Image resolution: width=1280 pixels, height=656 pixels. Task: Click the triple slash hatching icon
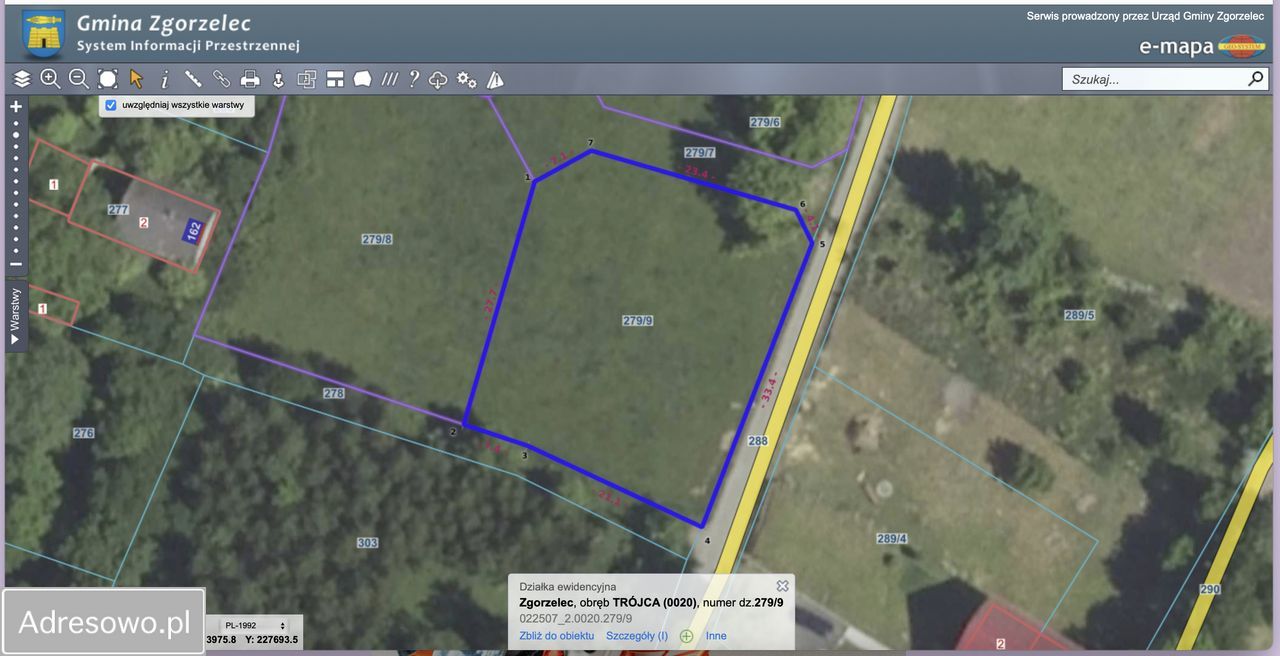coord(390,79)
